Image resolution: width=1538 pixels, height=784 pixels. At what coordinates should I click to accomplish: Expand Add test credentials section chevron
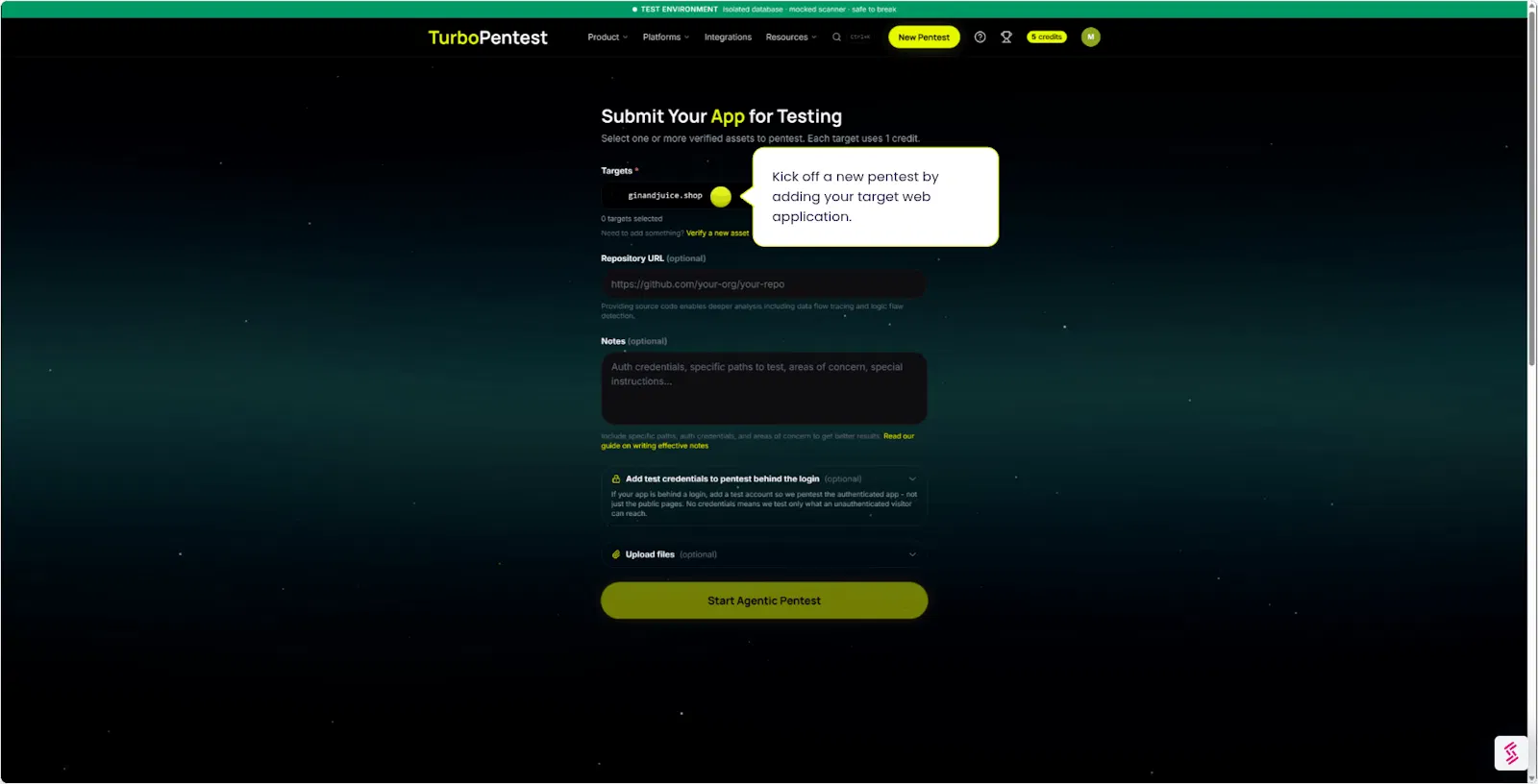click(x=912, y=478)
